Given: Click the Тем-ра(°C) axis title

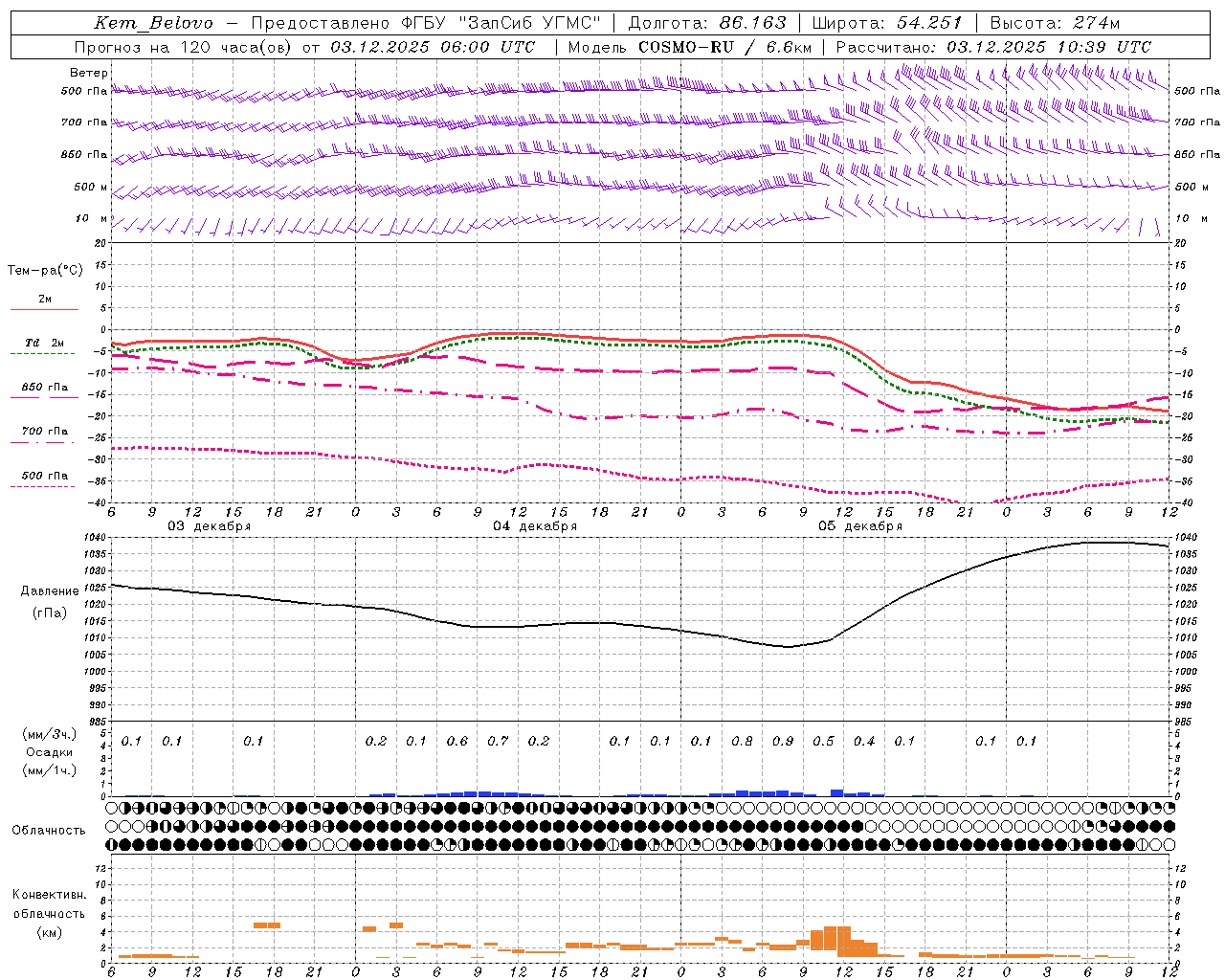Looking at the screenshot, I should click(x=45, y=271).
